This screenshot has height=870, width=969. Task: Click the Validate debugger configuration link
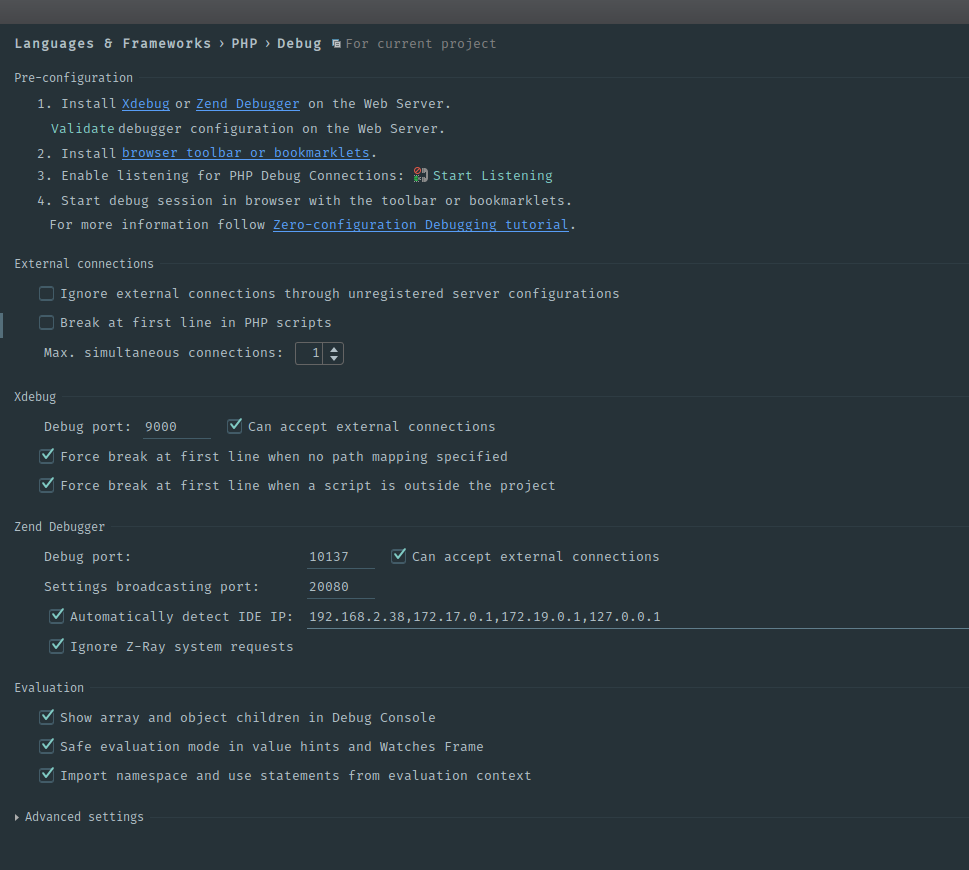tap(82, 129)
